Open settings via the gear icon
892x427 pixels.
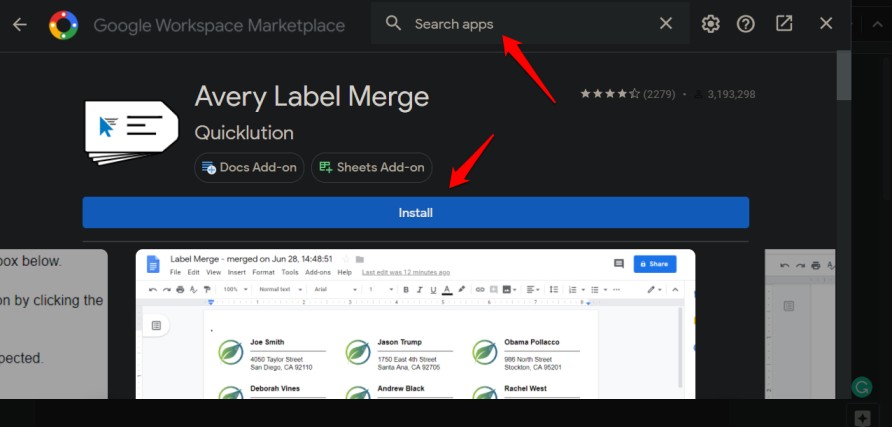pos(710,24)
